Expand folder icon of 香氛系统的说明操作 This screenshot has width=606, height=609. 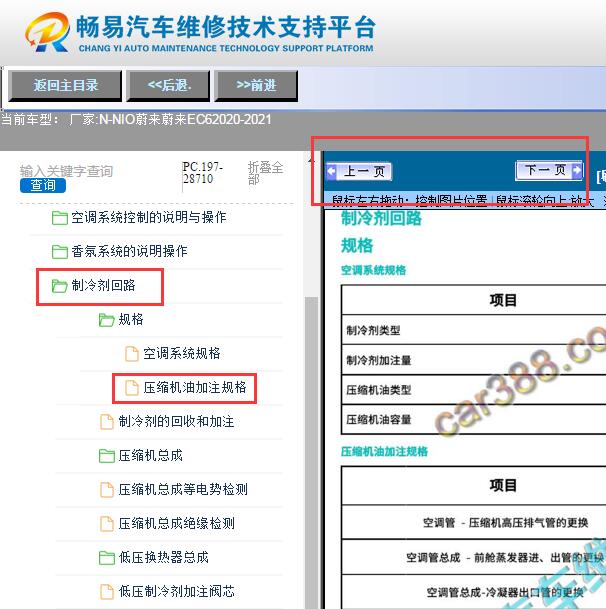[59, 252]
